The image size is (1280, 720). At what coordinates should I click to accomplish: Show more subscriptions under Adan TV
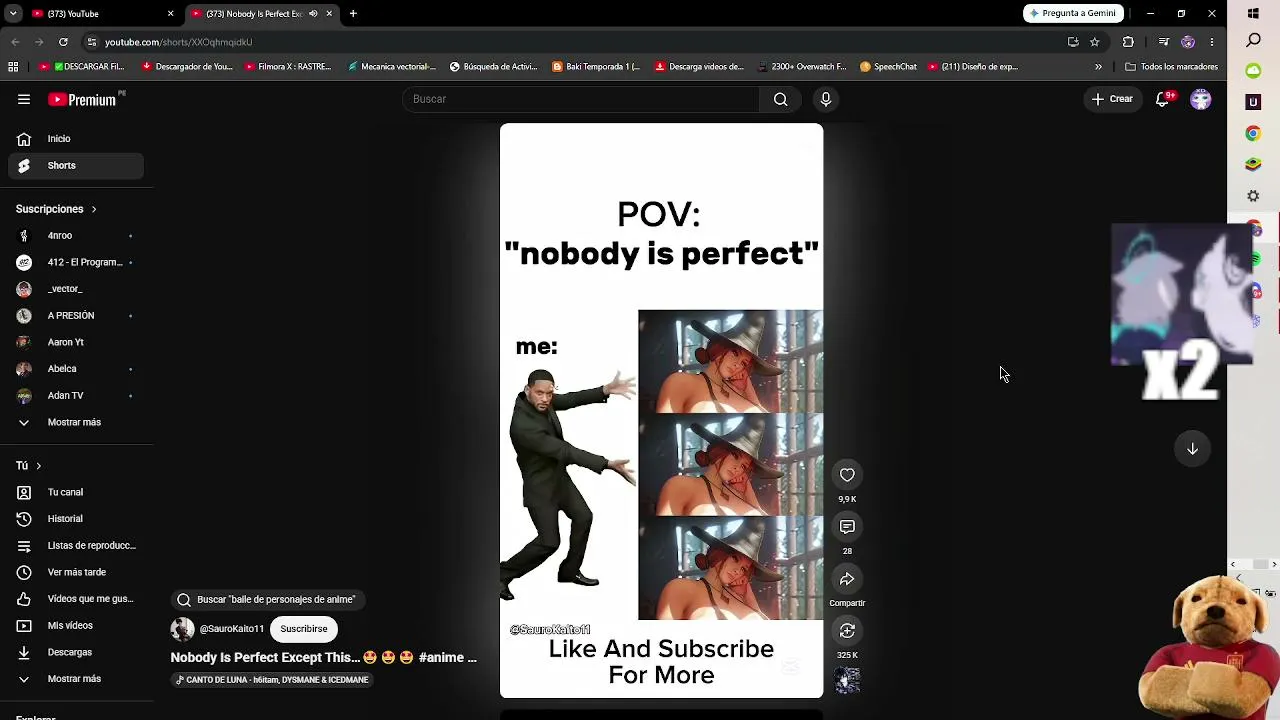tap(76, 422)
